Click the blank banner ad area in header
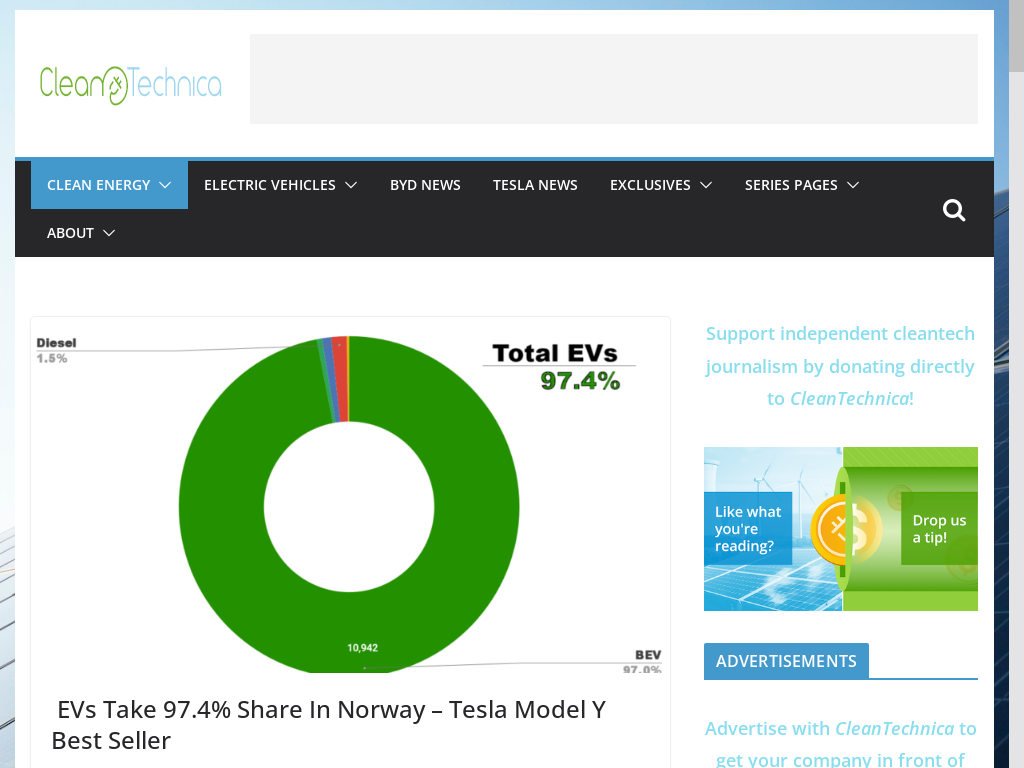The height and width of the screenshot is (768, 1024). (614, 79)
